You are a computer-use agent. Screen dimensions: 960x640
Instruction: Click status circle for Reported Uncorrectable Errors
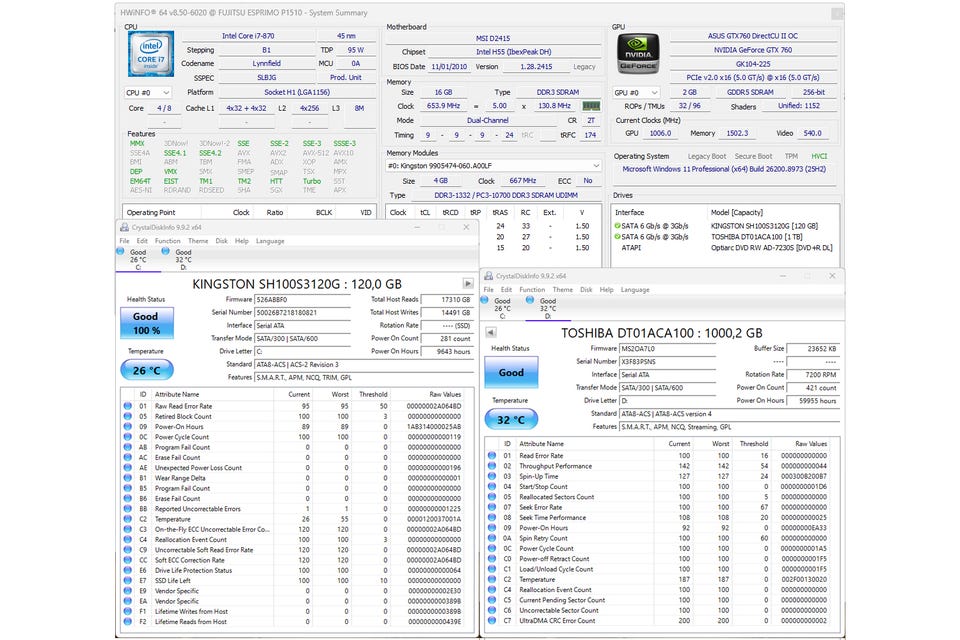[x=127, y=508]
